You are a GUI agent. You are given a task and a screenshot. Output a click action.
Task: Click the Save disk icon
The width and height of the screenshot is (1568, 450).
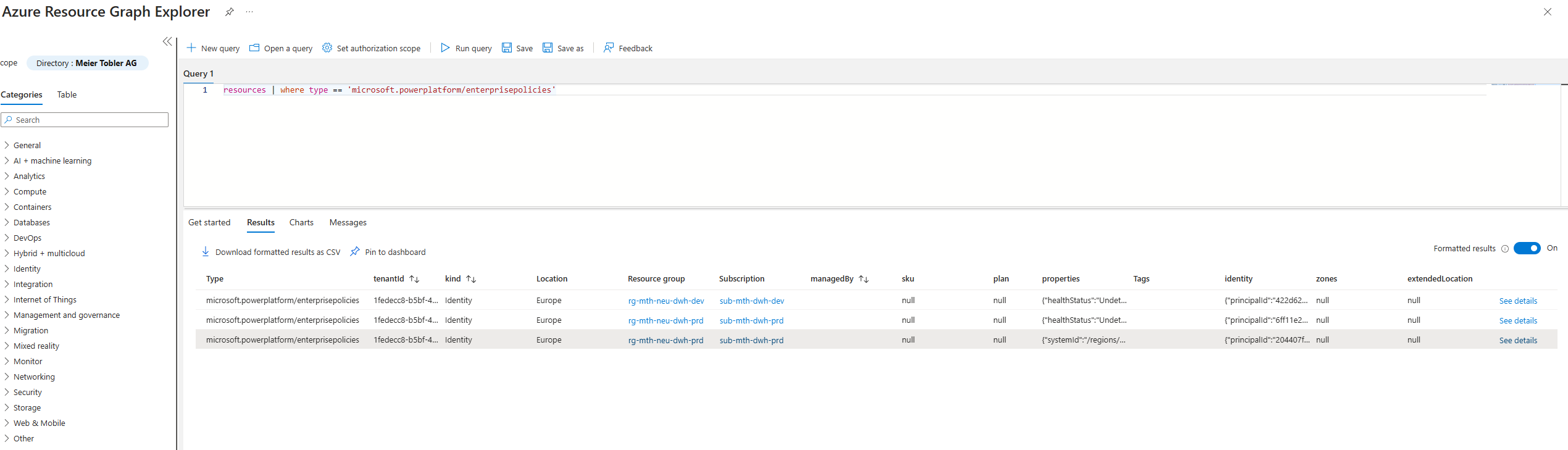pos(507,48)
